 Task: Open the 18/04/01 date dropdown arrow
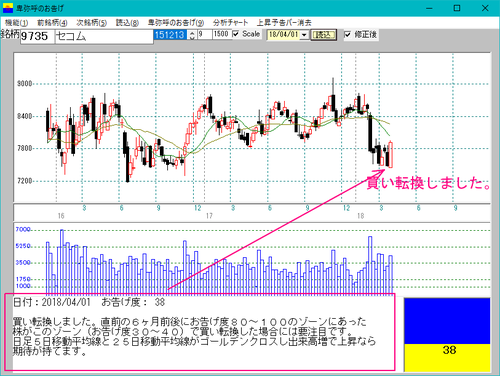click(x=304, y=35)
